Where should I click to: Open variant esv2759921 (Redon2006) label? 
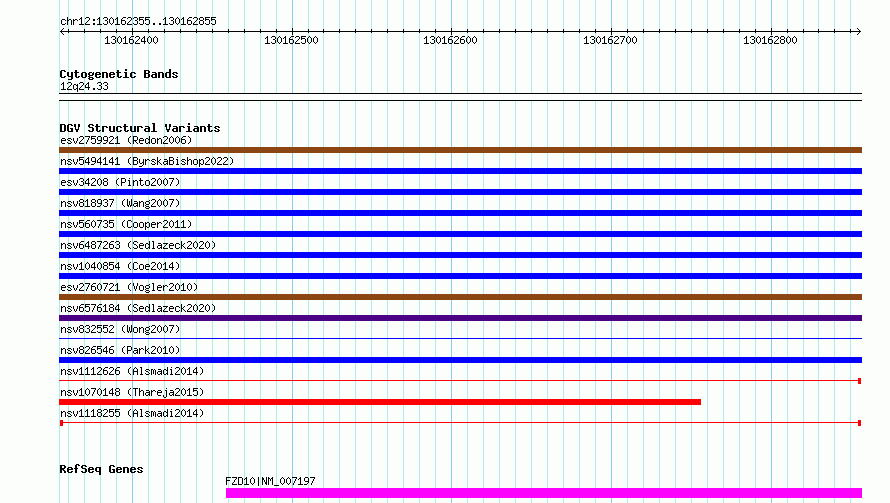point(126,140)
